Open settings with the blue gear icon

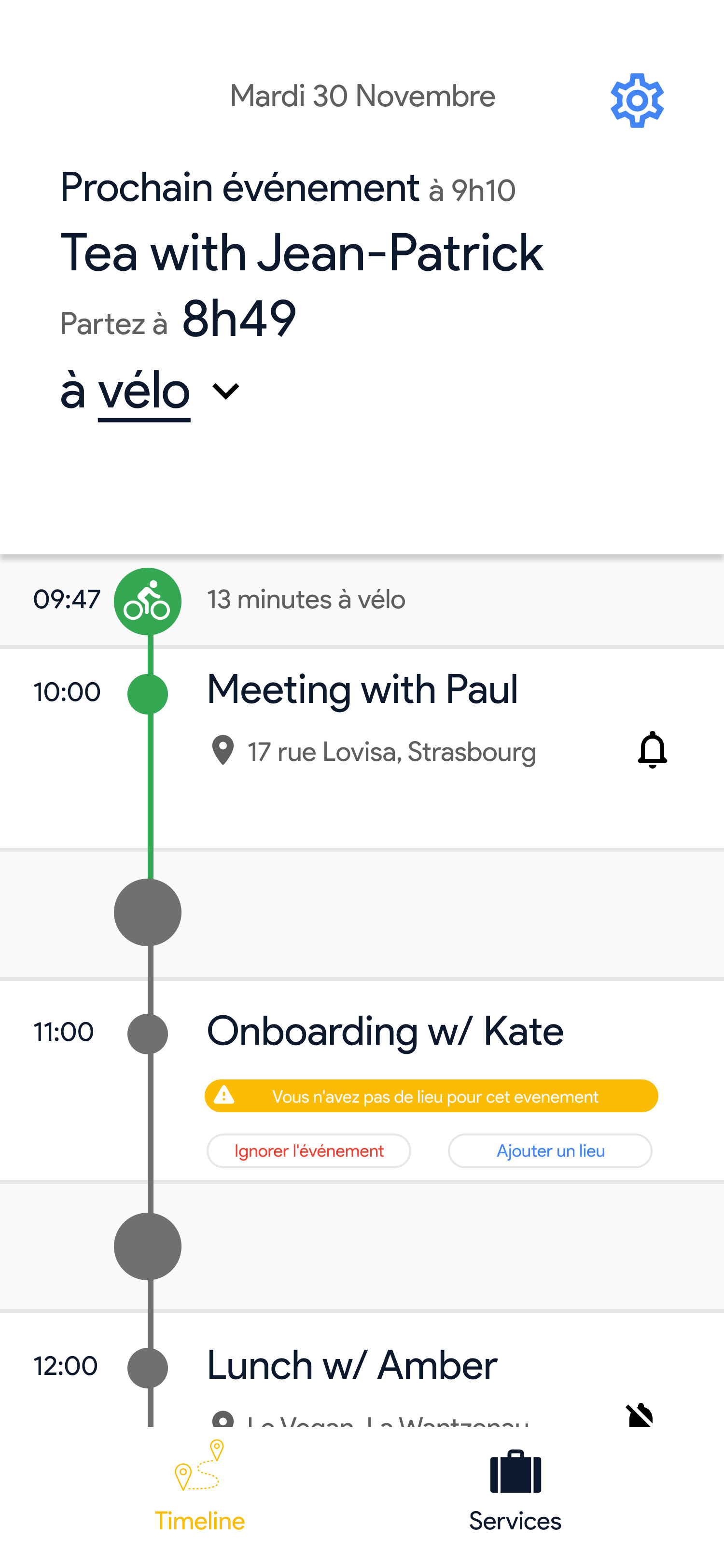[x=636, y=100]
